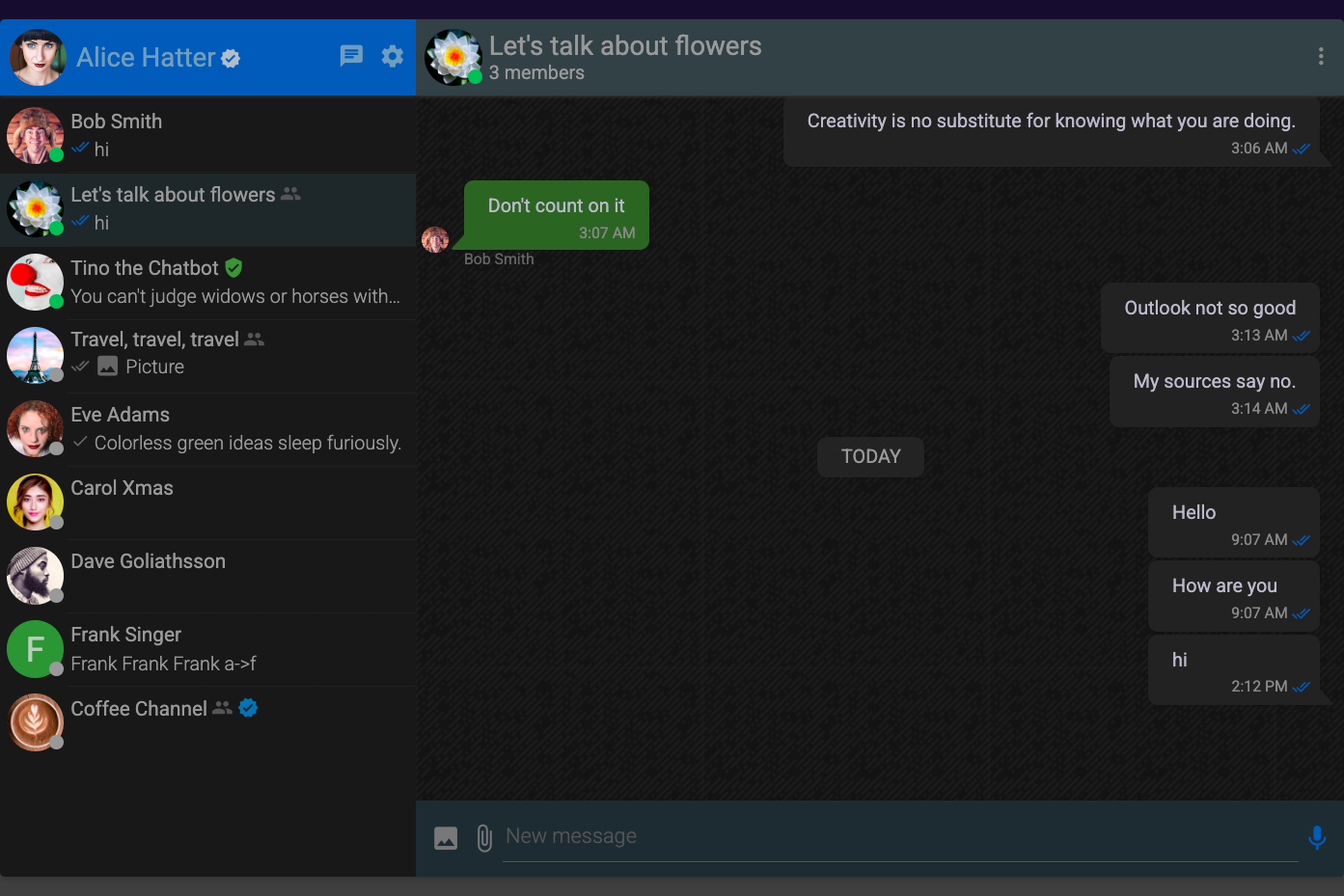Click Frank Singer's green F avatar
Viewport: 1344px width, 896px height.
(x=35, y=649)
